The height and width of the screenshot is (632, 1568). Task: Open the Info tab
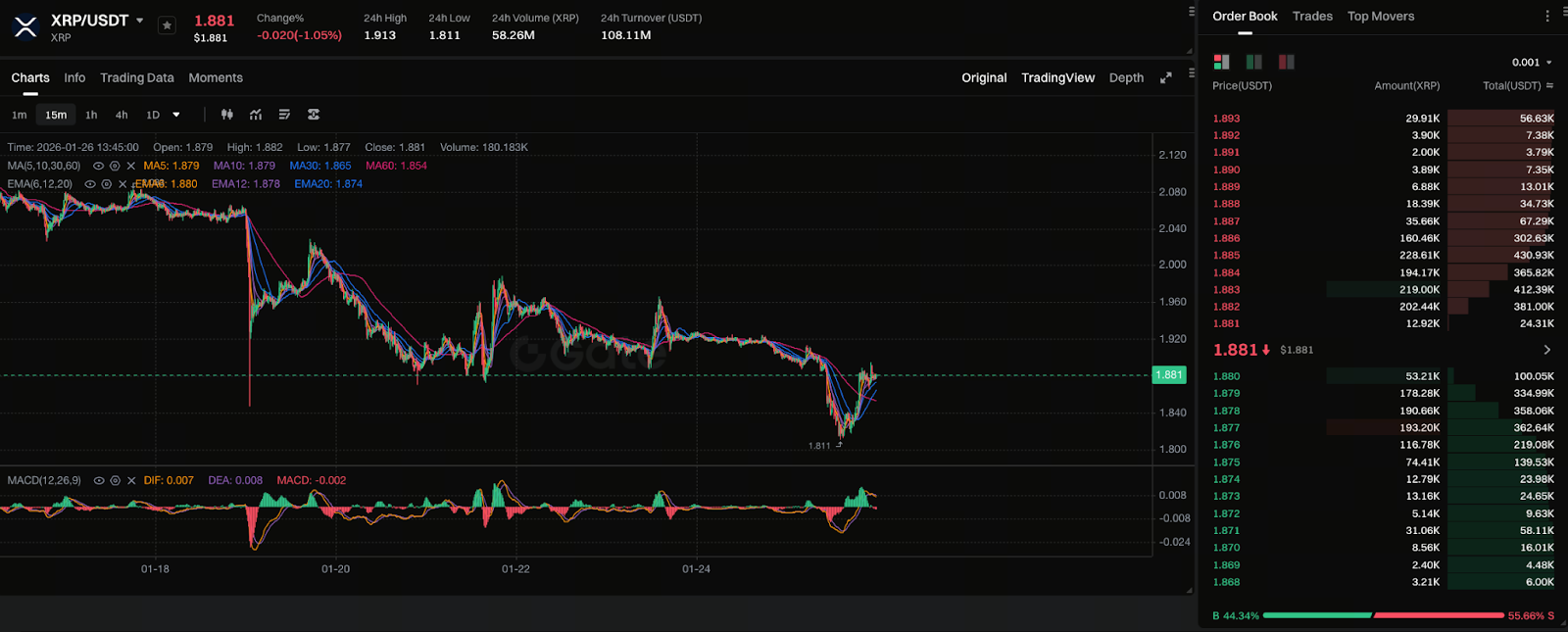pyautogui.click(x=74, y=77)
